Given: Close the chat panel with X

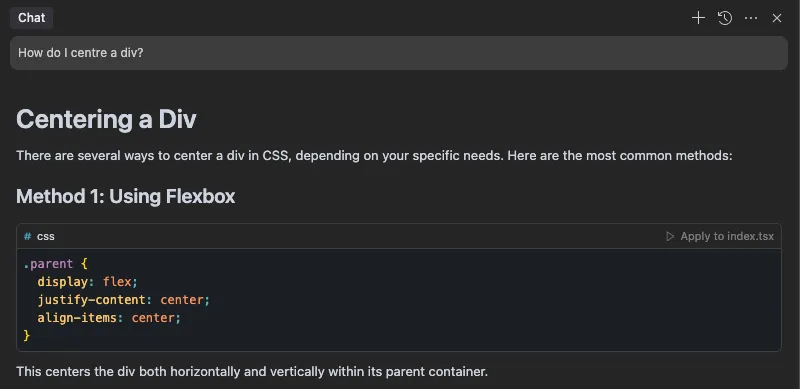Looking at the screenshot, I should click(777, 18).
